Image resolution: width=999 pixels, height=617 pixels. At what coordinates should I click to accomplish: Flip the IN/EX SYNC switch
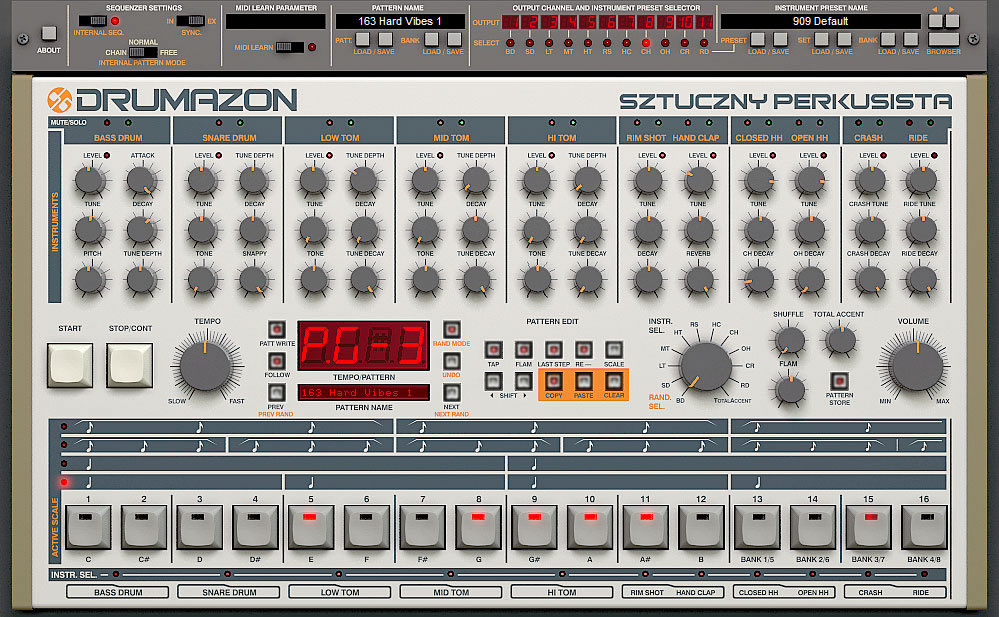190,21
